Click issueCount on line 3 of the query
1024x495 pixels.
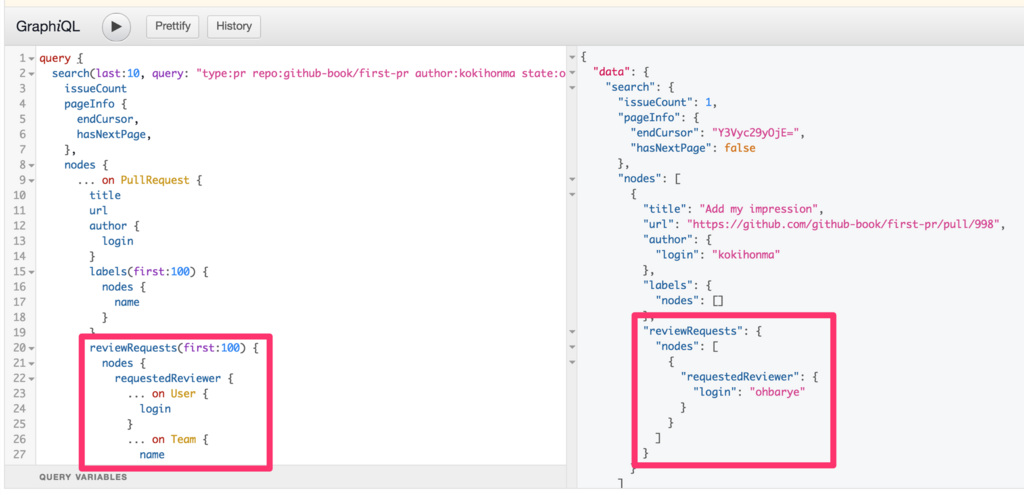pos(95,88)
